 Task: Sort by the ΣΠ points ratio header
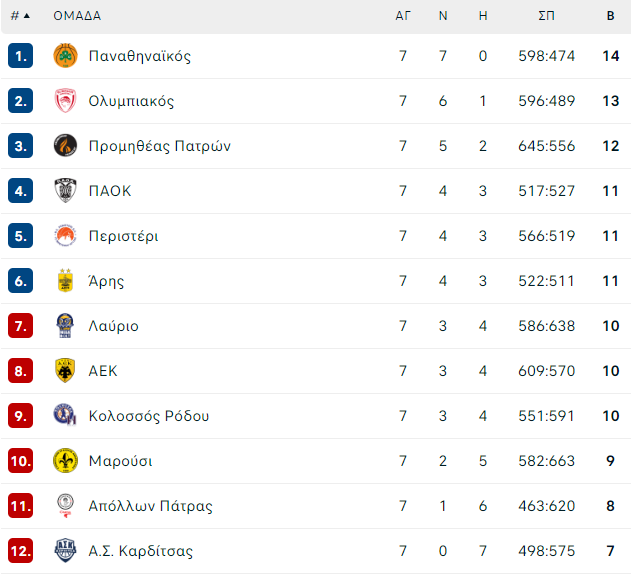[x=546, y=16]
